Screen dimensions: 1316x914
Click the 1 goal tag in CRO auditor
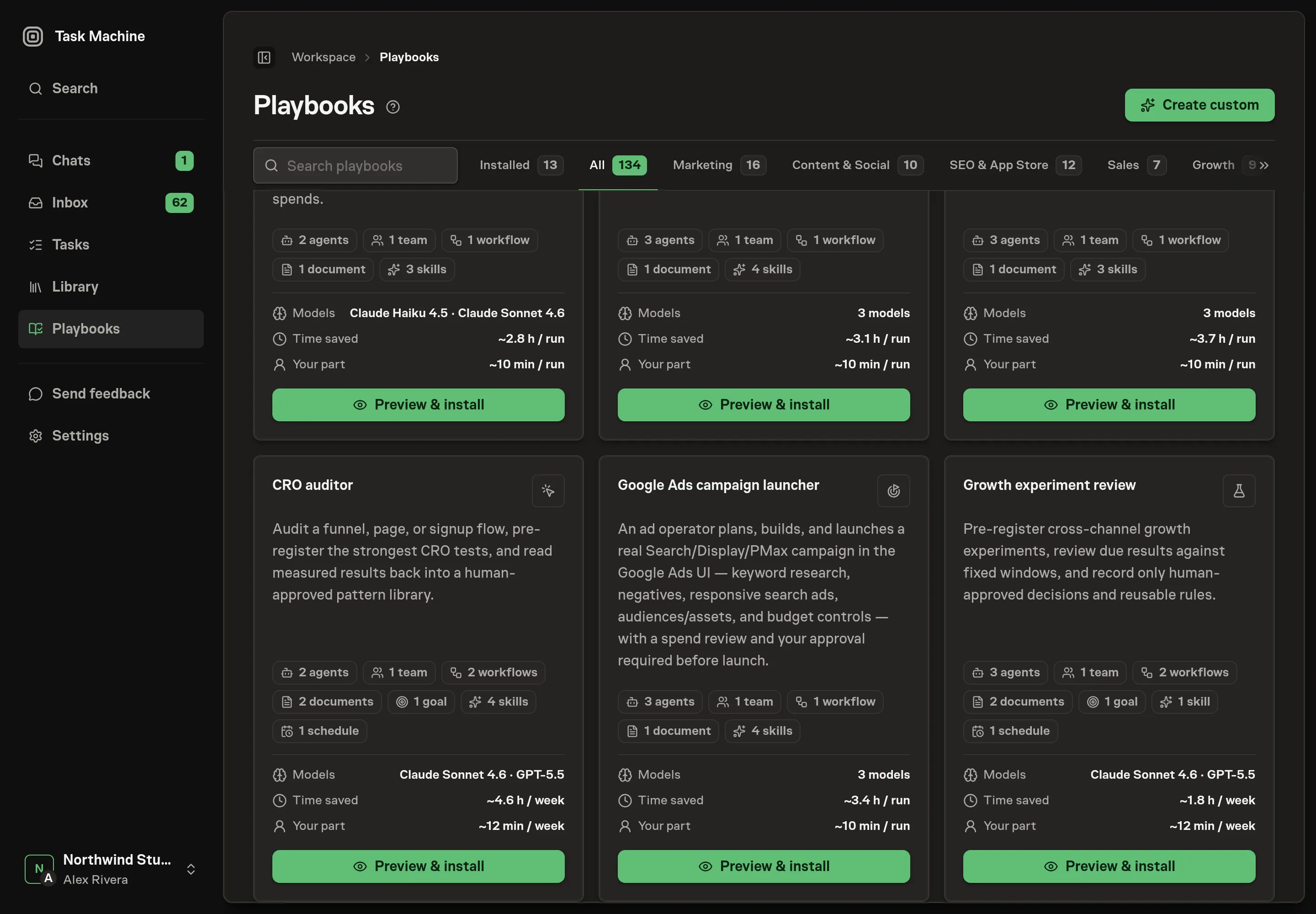[x=421, y=702]
